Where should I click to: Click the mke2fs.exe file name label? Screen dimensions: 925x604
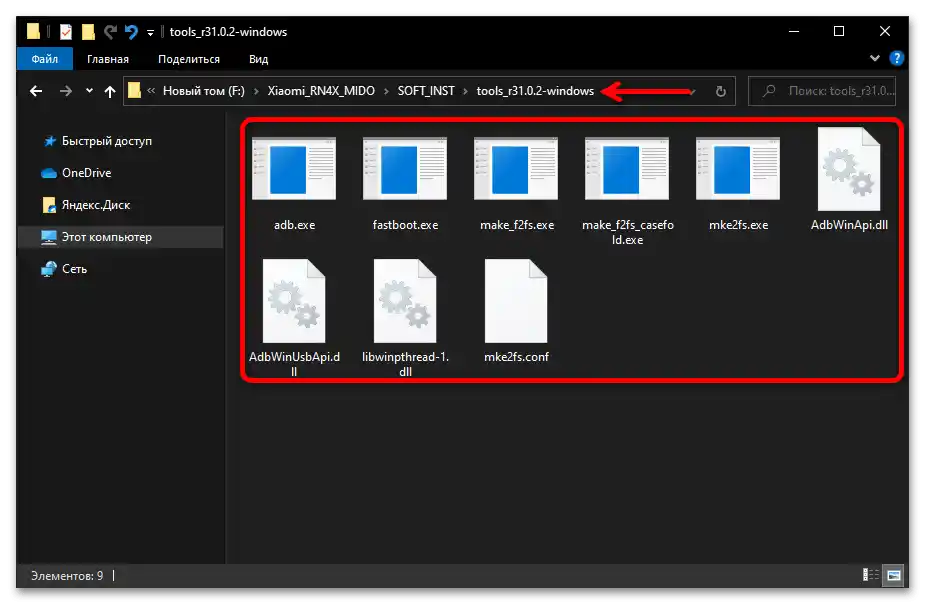pos(738,225)
